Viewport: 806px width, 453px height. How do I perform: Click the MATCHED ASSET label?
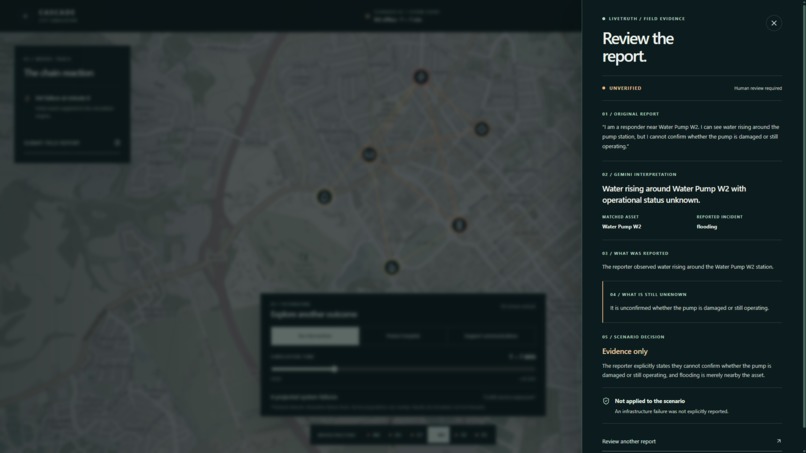(620, 217)
